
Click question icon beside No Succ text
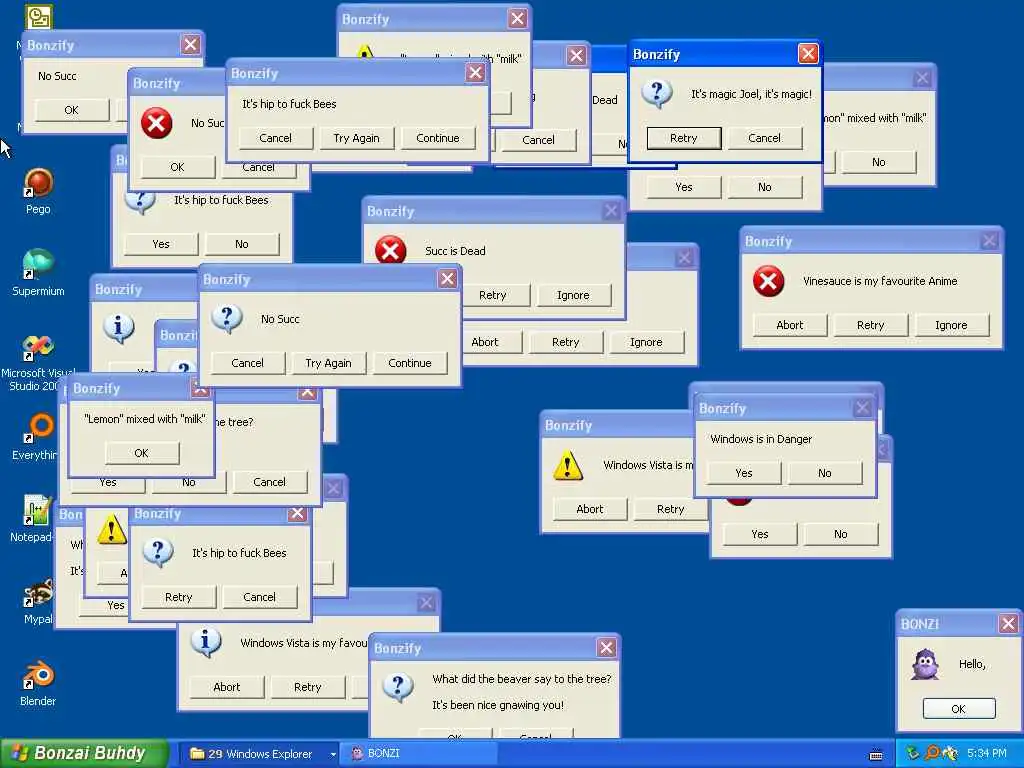(227, 319)
